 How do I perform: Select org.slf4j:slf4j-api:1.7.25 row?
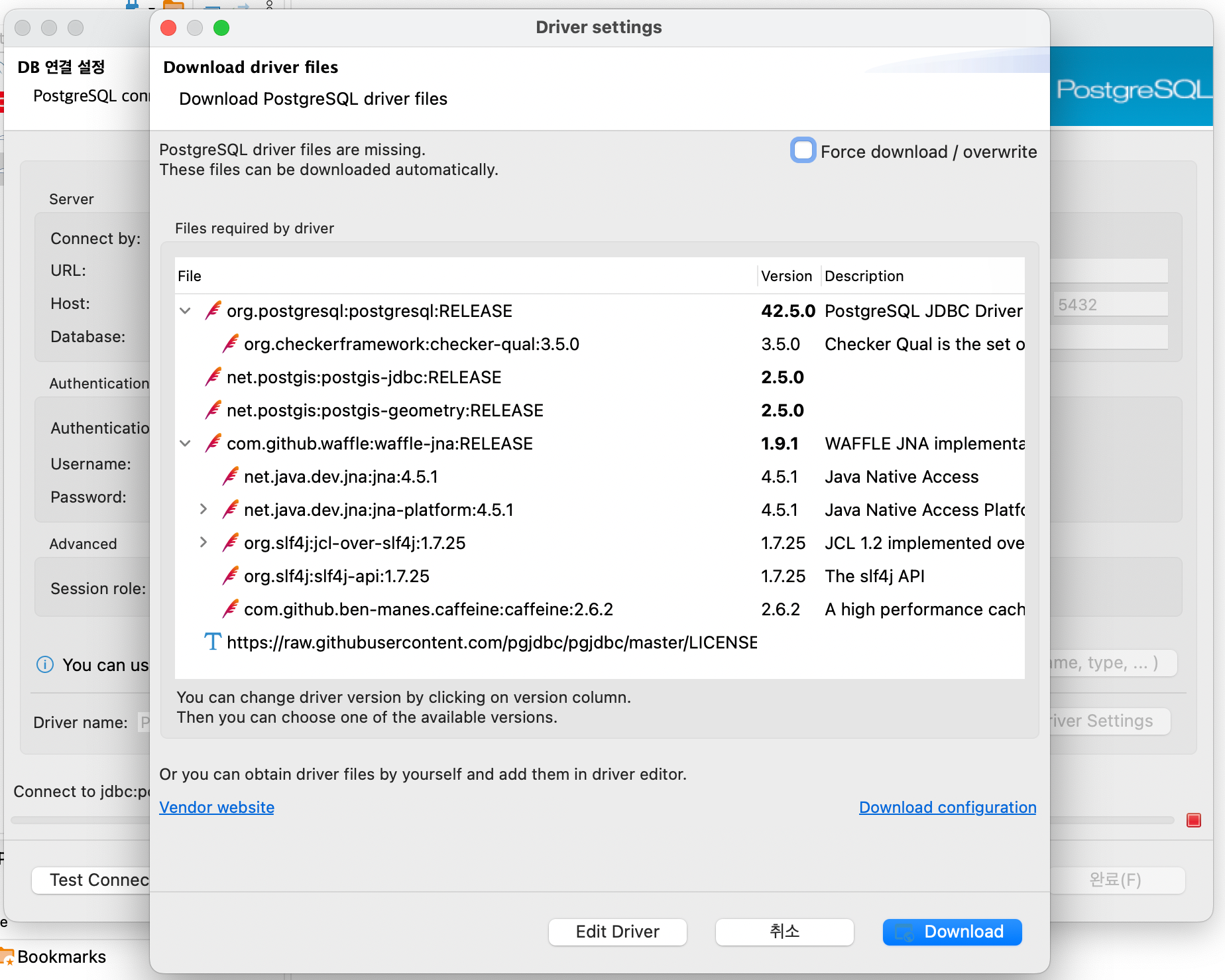(x=599, y=576)
